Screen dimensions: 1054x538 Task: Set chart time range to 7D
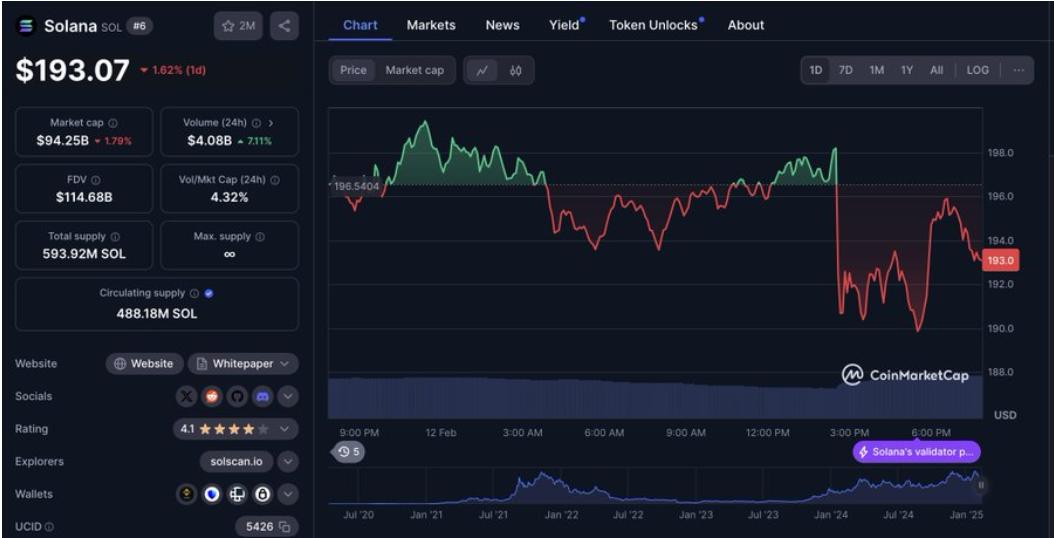[845, 70]
